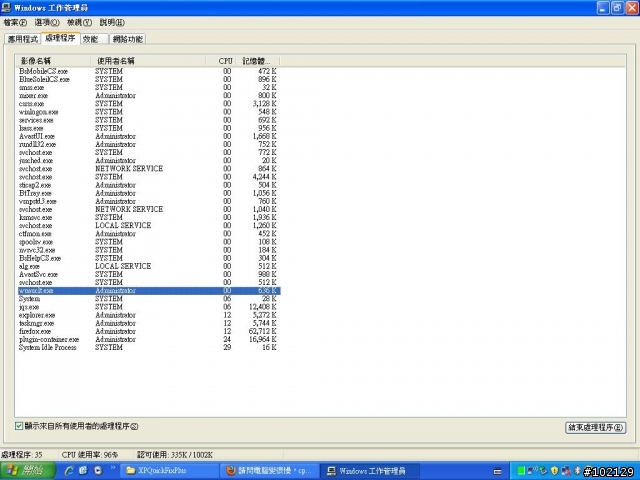Image resolution: width=640 pixels, height=480 pixels.
Task: Select the AvastSvc.exe process row
Action: tap(148, 274)
